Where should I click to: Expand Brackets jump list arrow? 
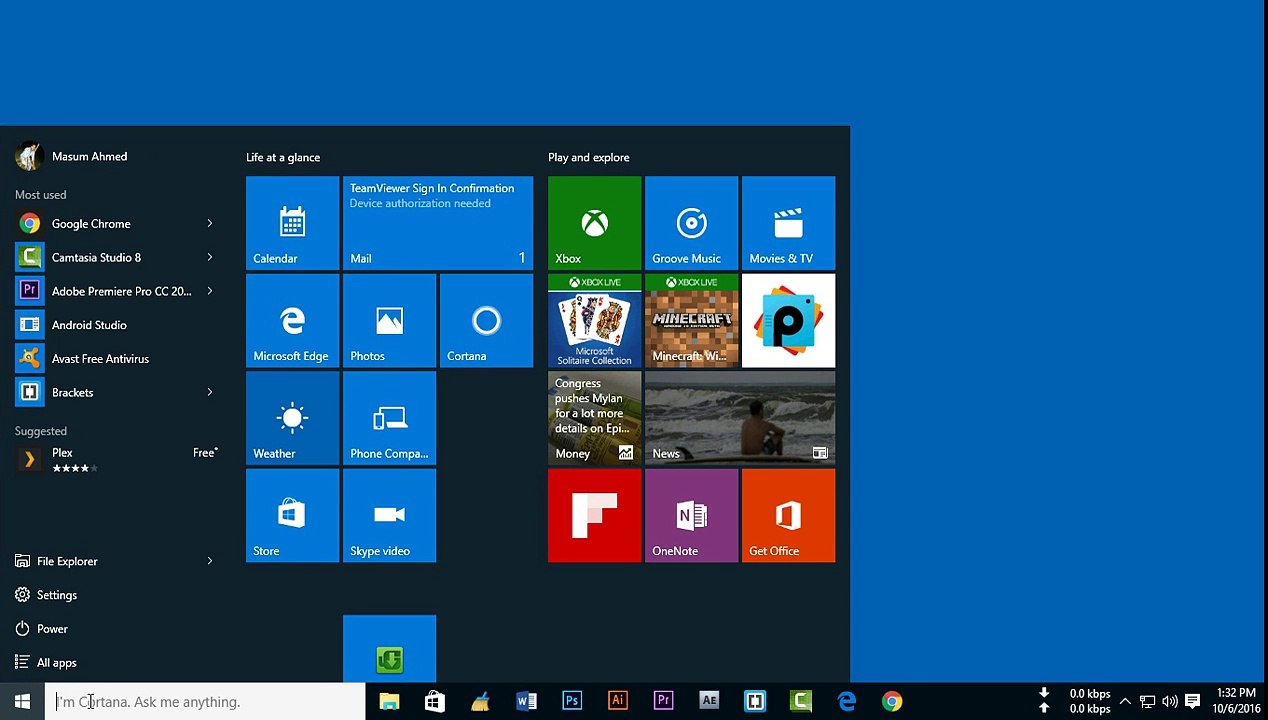point(210,392)
